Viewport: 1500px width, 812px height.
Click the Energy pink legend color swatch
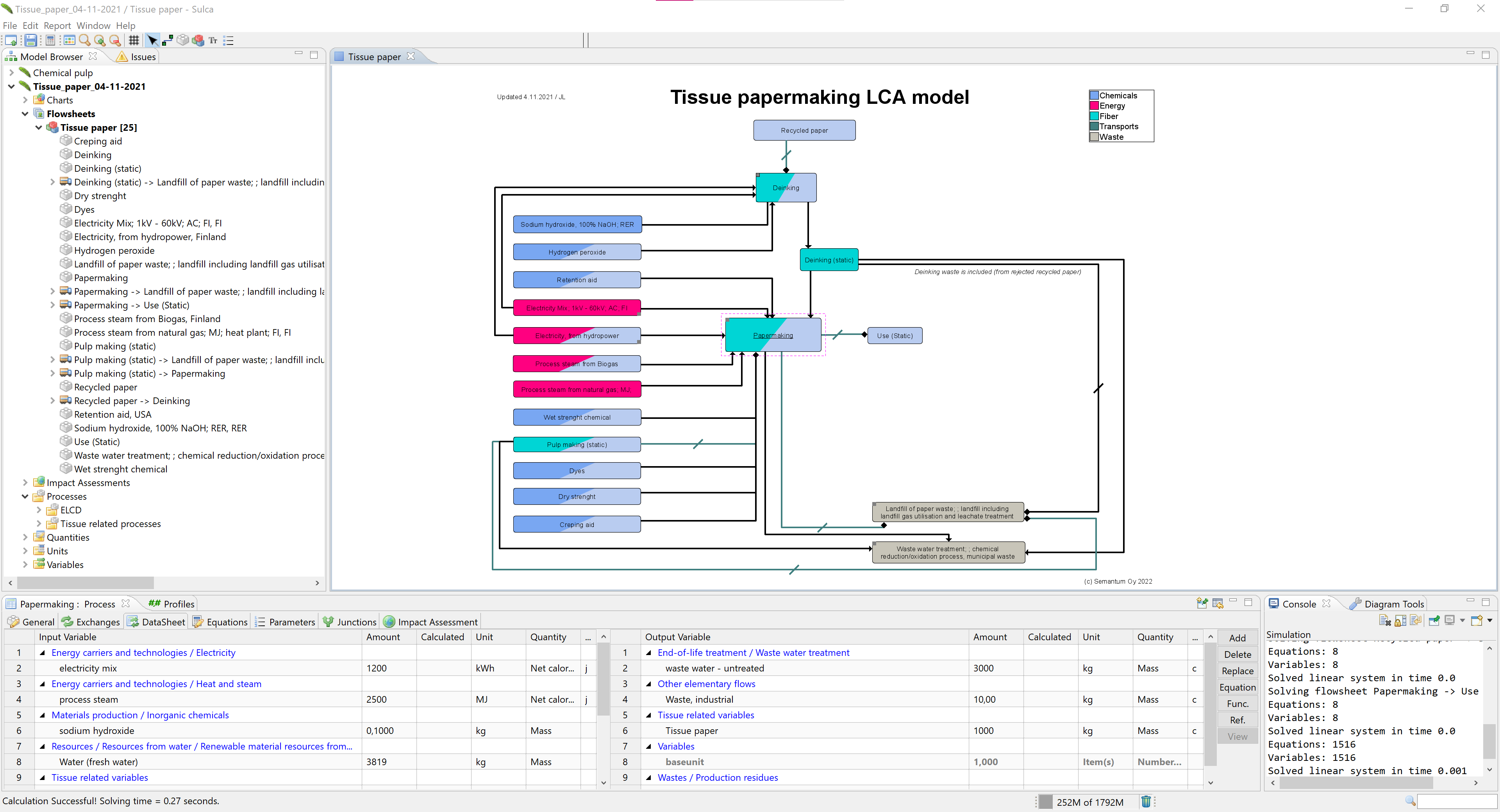pyautogui.click(x=1094, y=106)
